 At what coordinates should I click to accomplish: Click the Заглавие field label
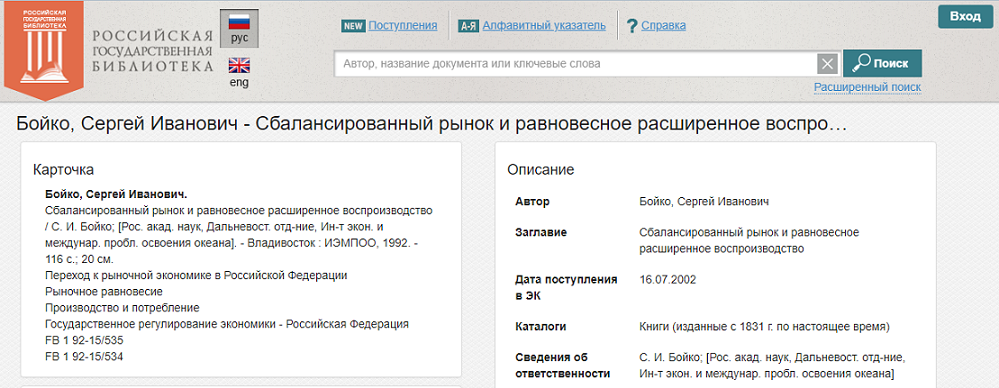pyautogui.click(x=540, y=233)
